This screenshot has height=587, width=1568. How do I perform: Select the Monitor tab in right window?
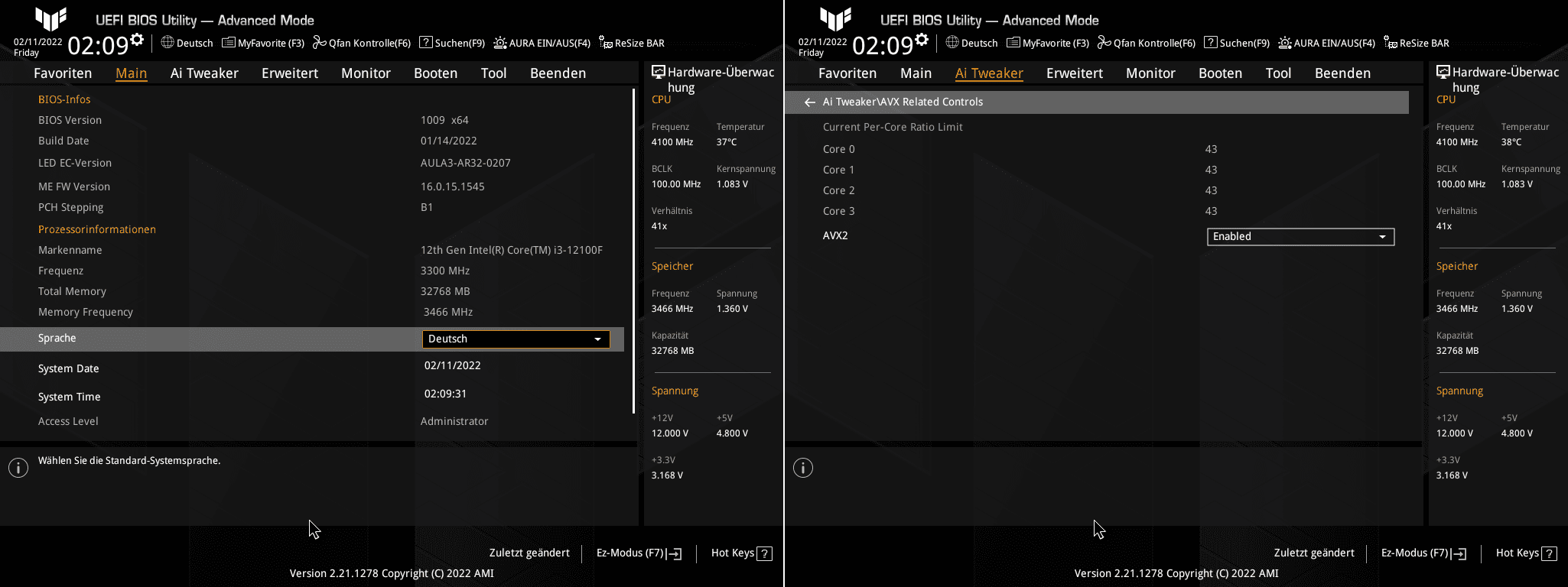1150,73
